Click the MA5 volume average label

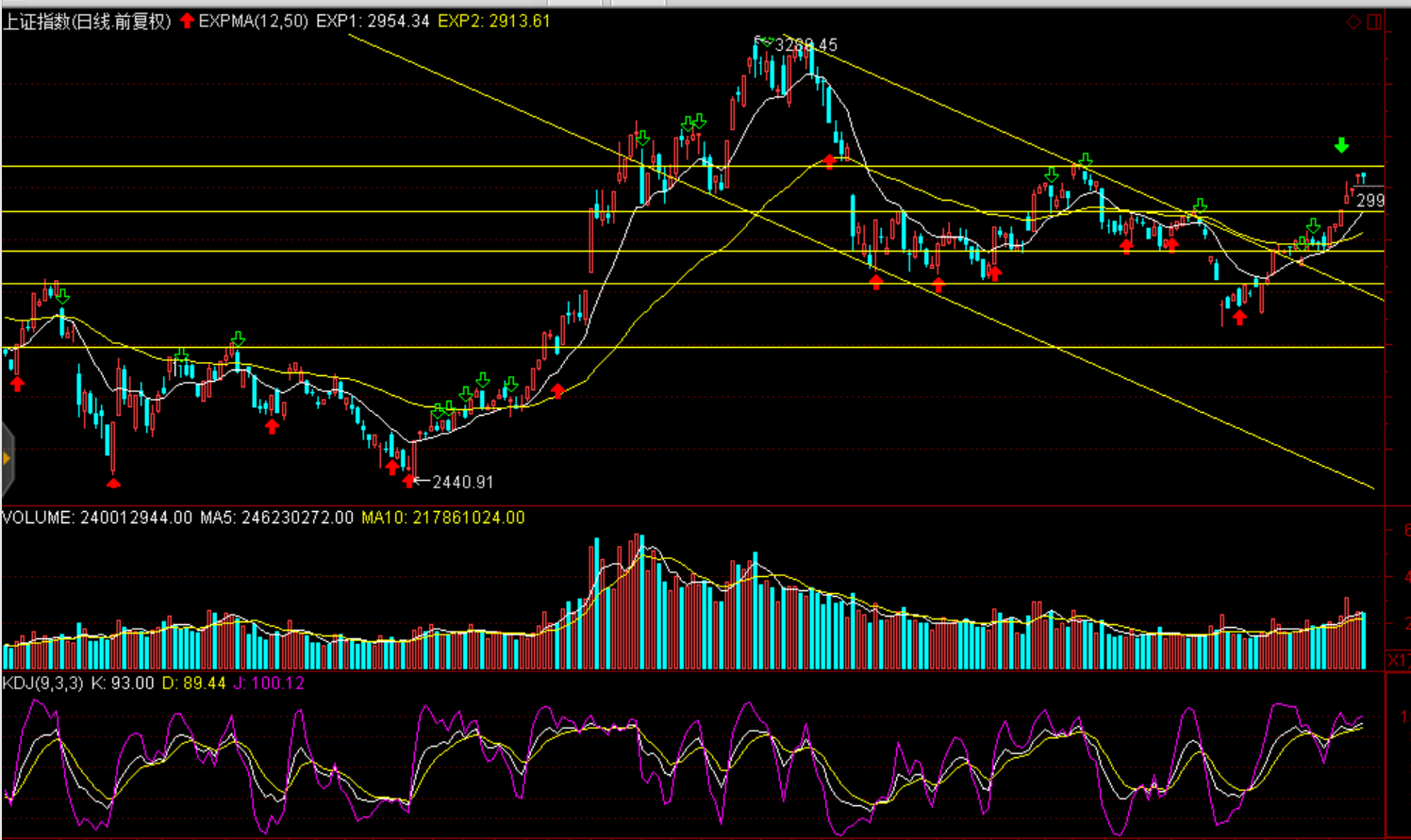(x=276, y=518)
